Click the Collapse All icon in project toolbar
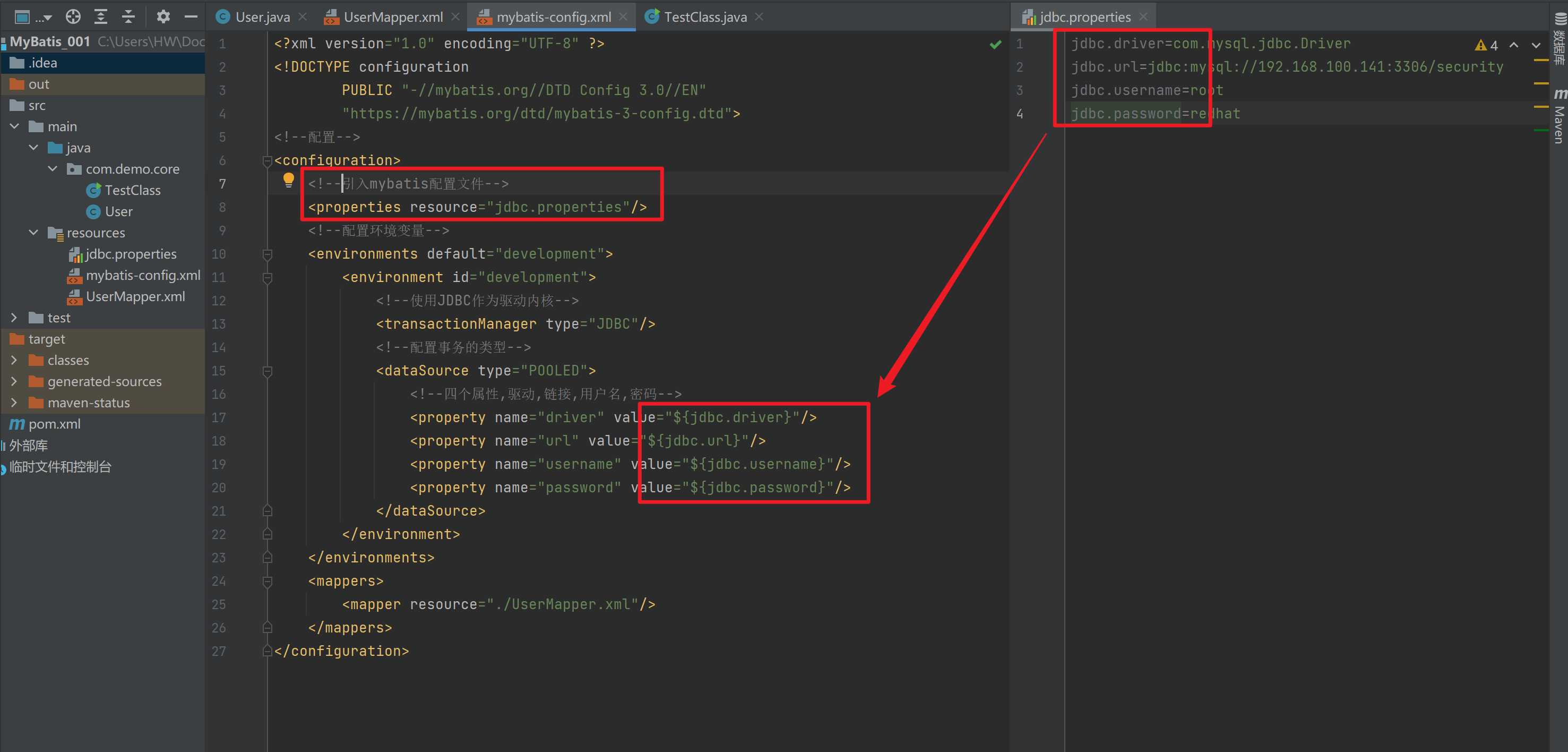 [128, 16]
